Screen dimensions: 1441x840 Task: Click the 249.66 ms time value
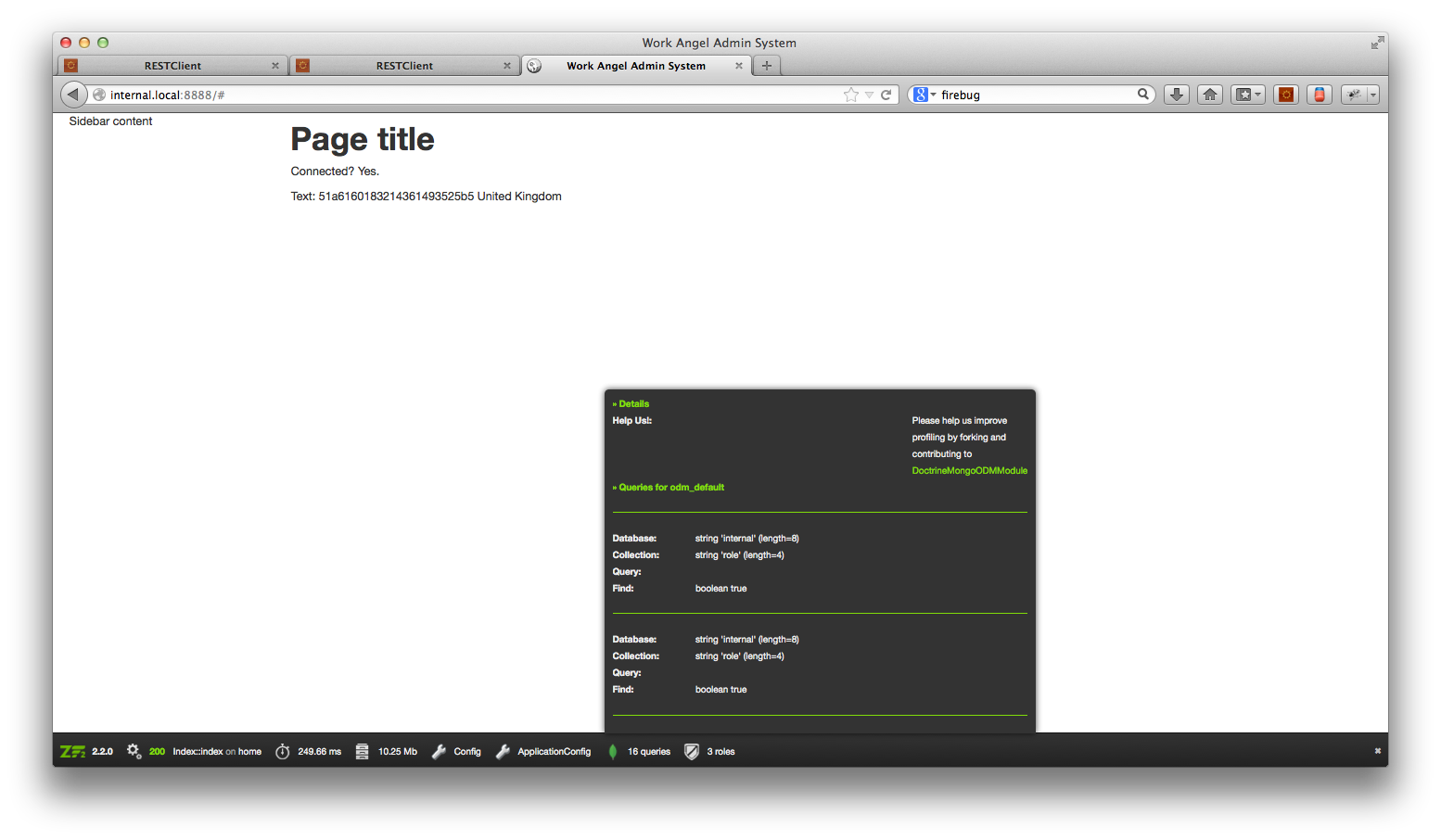(319, 752)
